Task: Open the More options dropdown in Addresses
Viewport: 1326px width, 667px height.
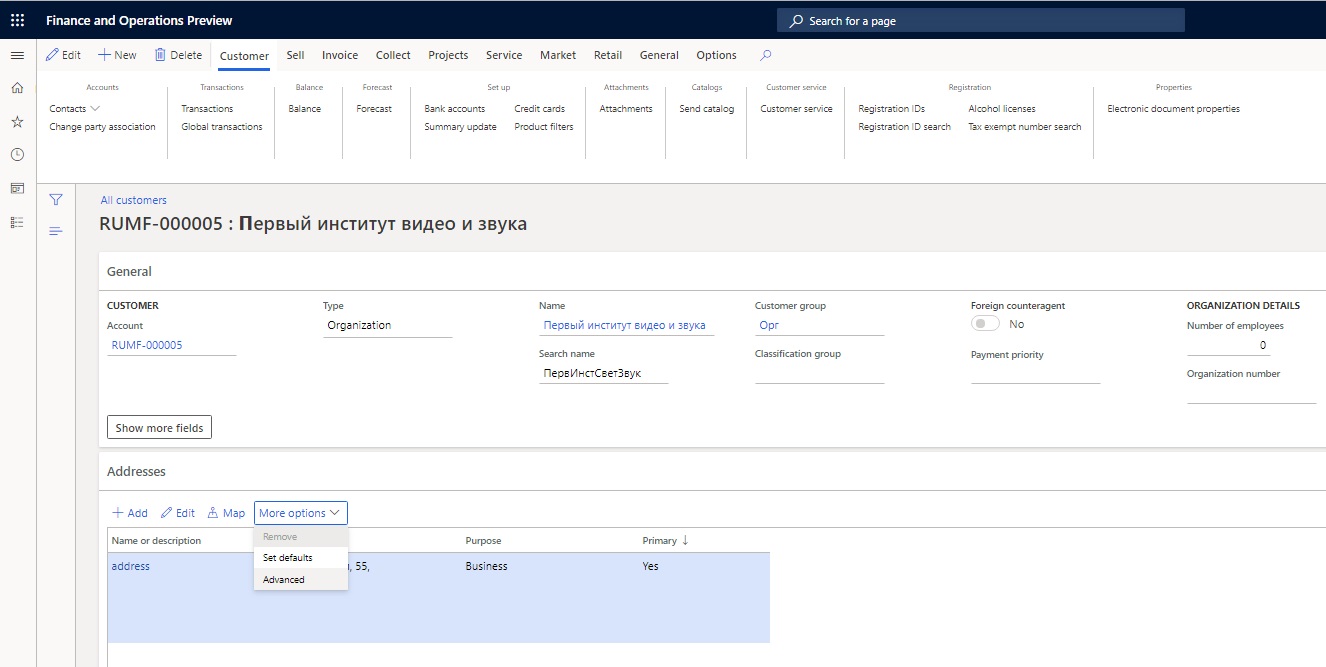Action: [300, 512]
